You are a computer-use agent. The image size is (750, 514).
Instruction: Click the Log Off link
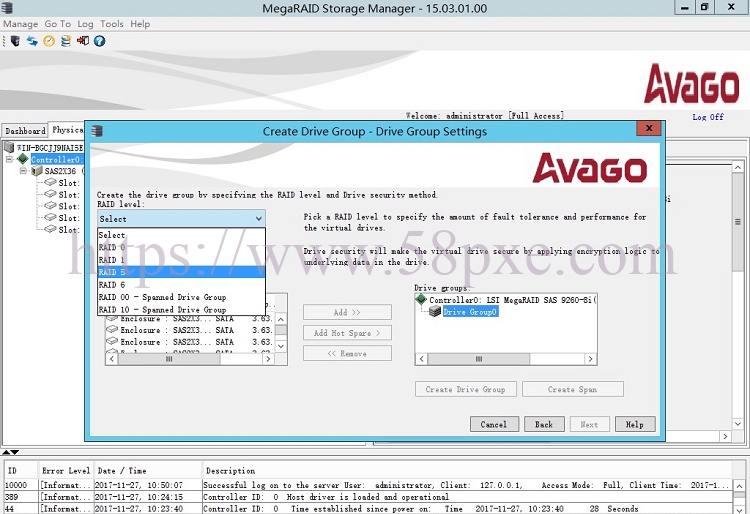(x=708, y=117)
